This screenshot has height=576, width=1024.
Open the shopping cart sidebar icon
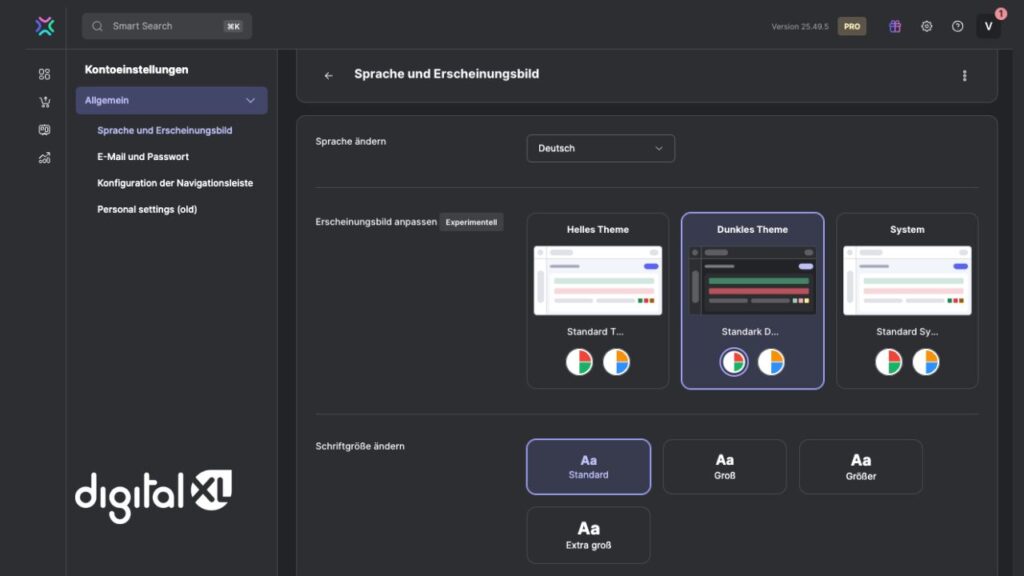click(x=44, y=102)
